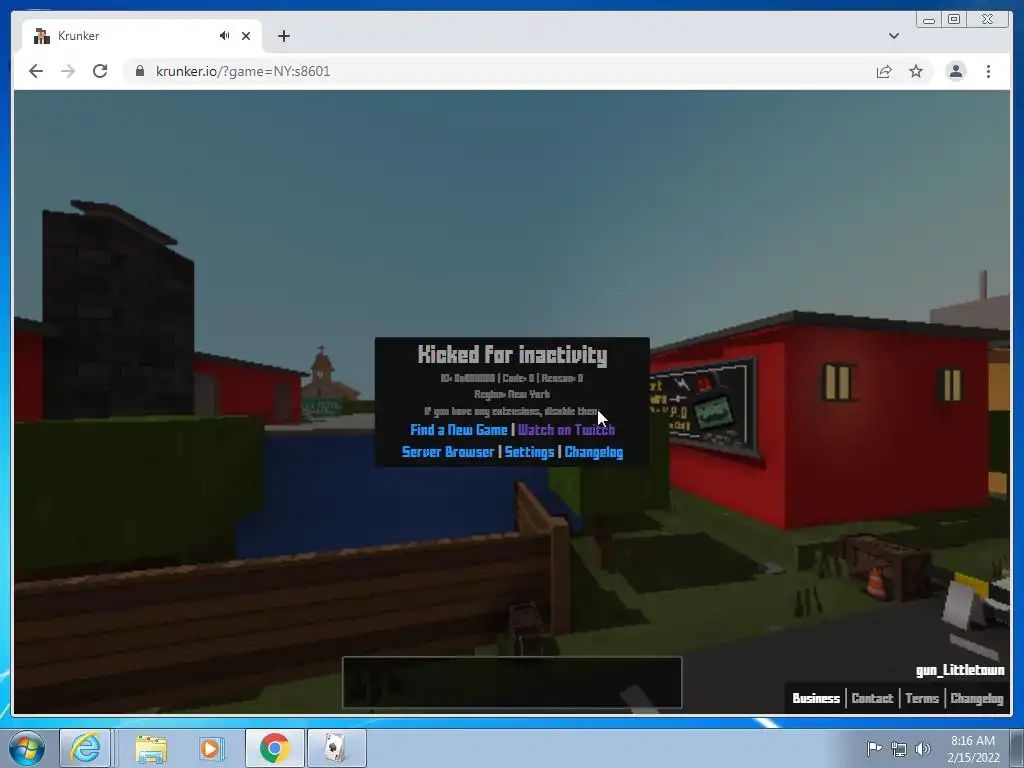Click the network tray icon
This screenshot has height=768, width=1024.
pyautogui.click(x=899, y=748)
